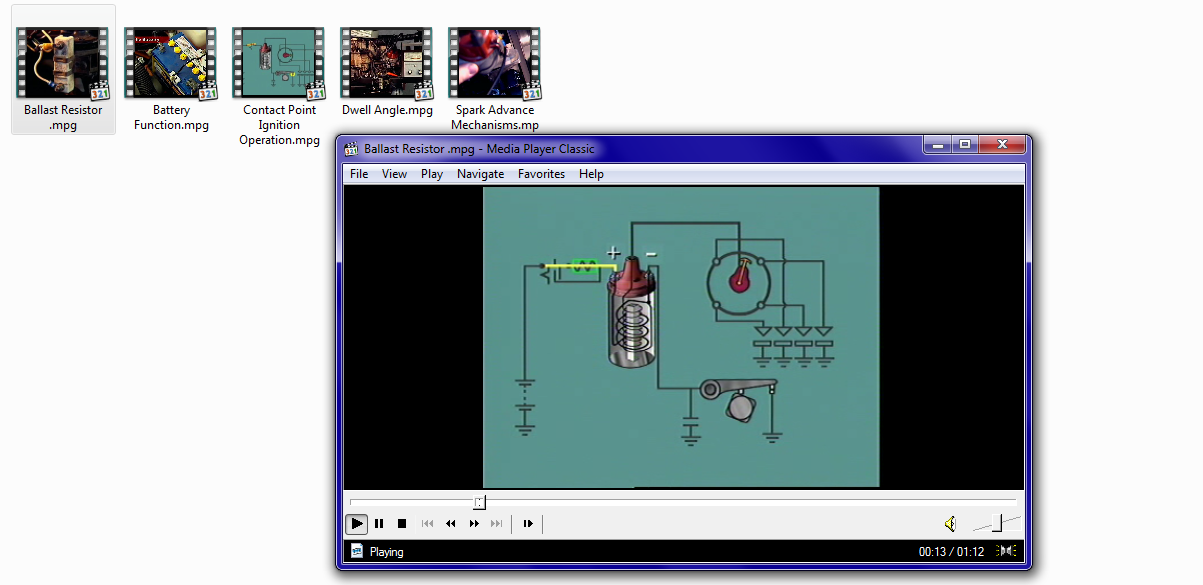Click the Dwell Angle.mpg file name

click(x=388, y=110)
